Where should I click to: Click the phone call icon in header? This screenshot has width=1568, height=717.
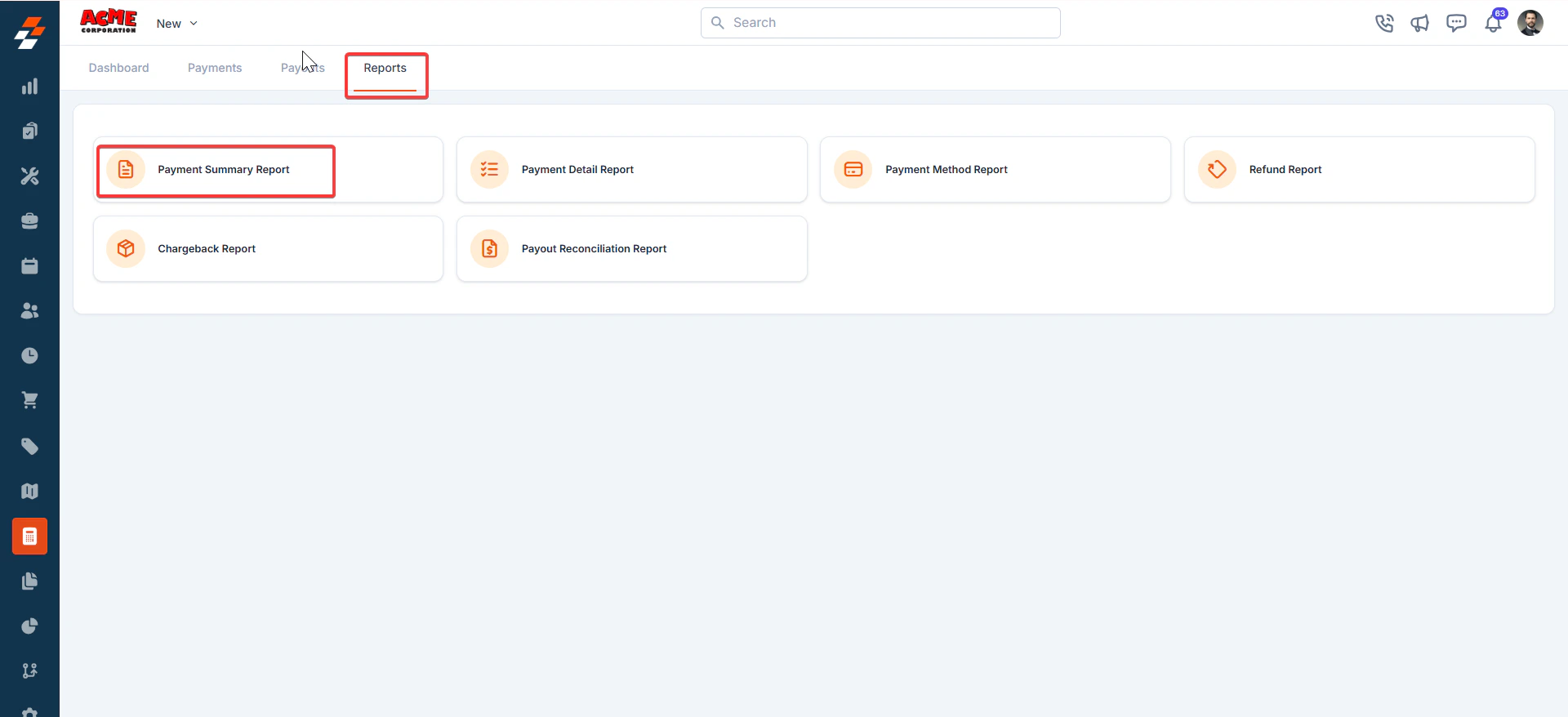pyautogui.click(x=1384, y=23)
